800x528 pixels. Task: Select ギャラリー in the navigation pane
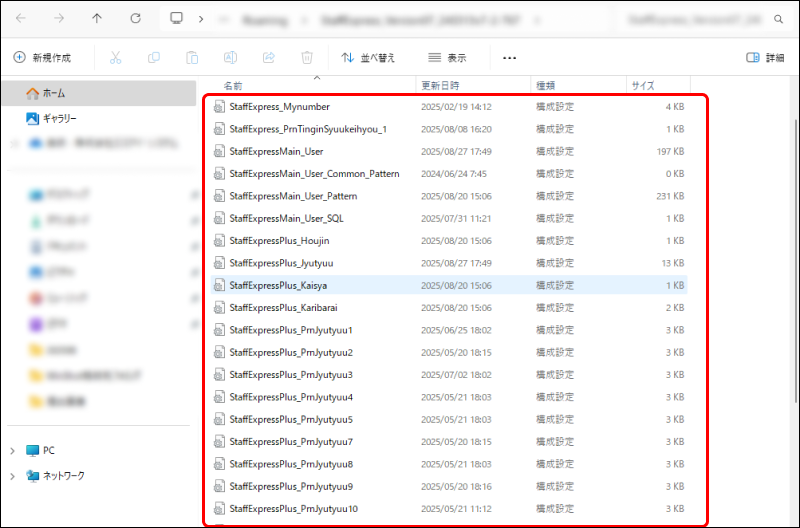pos(99,119)
